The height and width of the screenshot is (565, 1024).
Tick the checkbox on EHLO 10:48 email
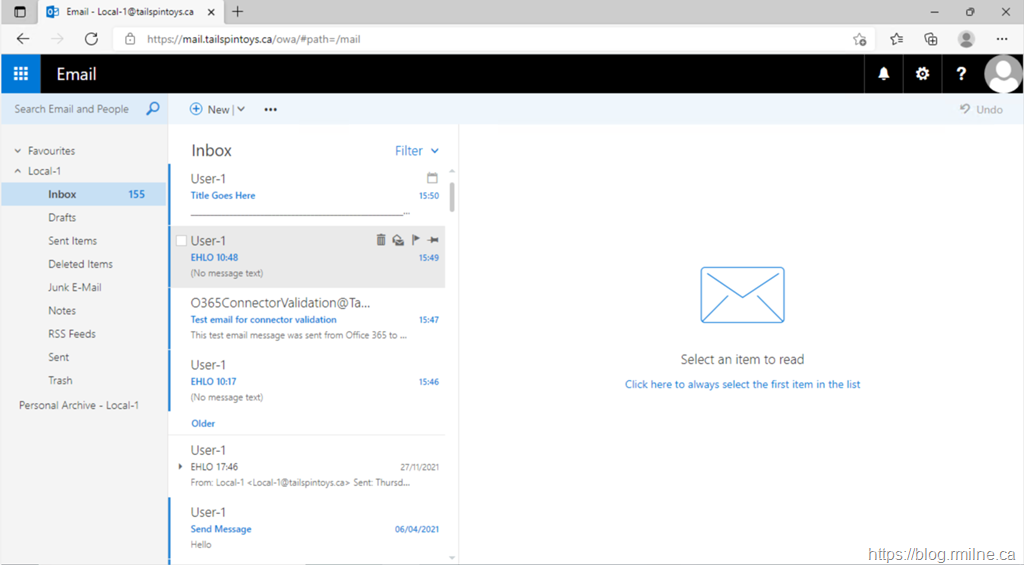tap(181, 241)
